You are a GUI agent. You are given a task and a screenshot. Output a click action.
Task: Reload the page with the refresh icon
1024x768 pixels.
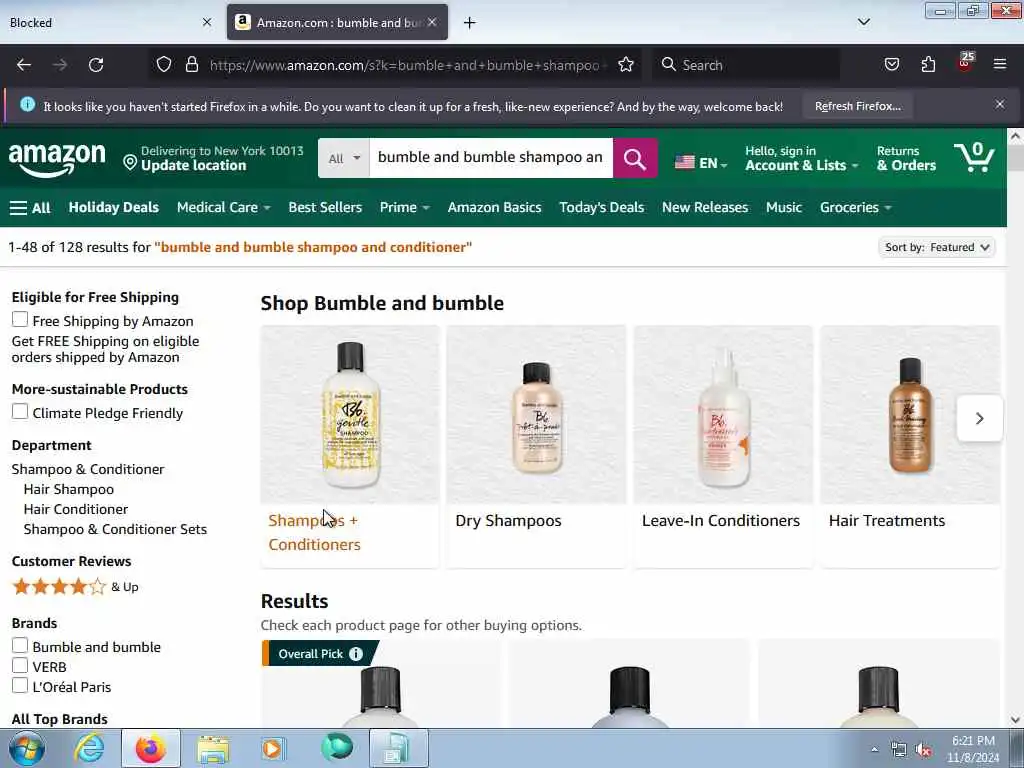point(96,65)
